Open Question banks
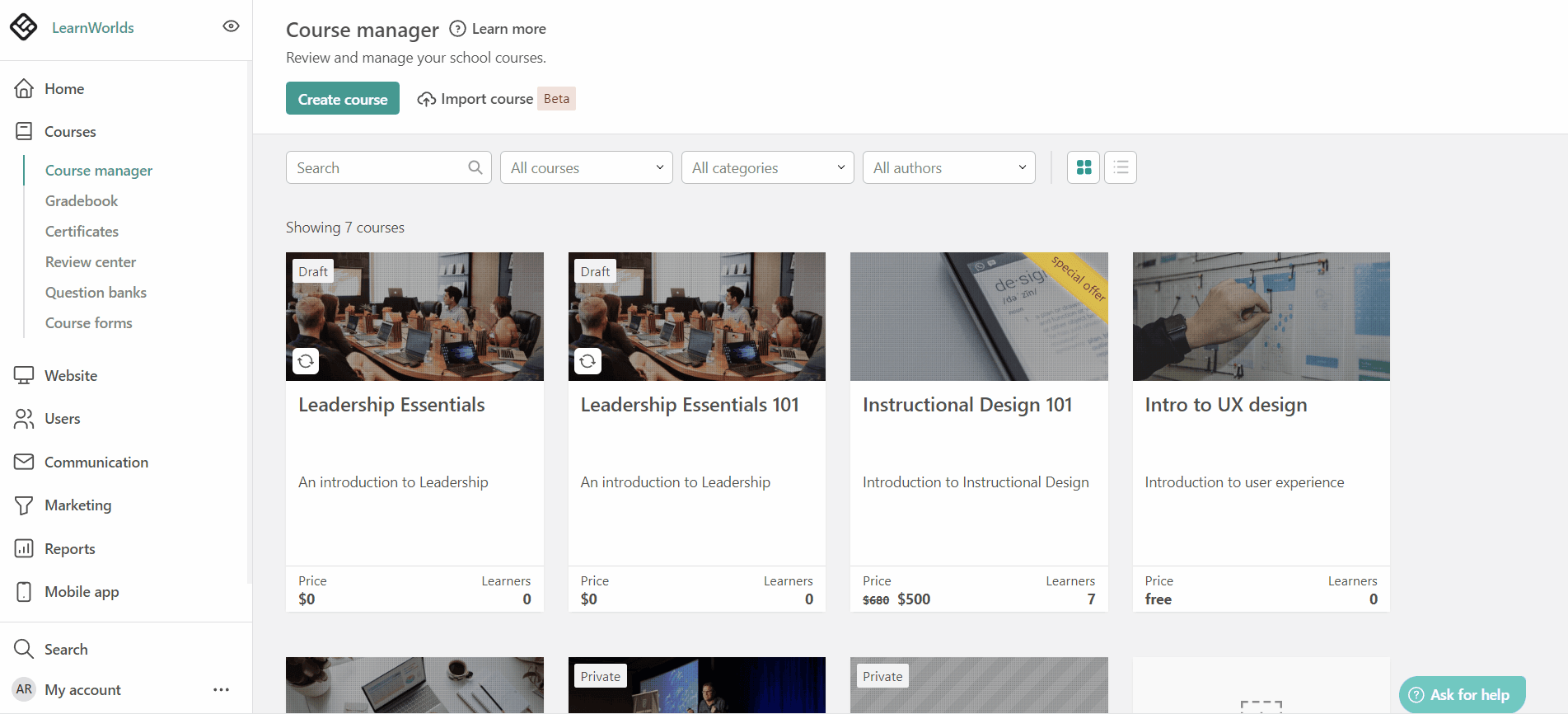The image size is (1568, 714). click(x=96, y=293)
